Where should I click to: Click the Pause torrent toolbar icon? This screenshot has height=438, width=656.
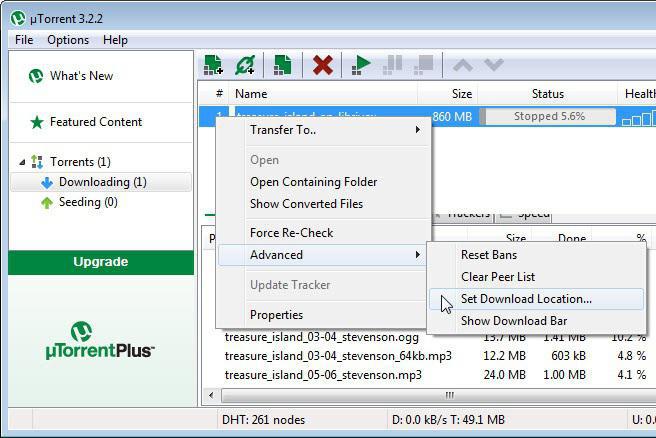pos(392,65)
